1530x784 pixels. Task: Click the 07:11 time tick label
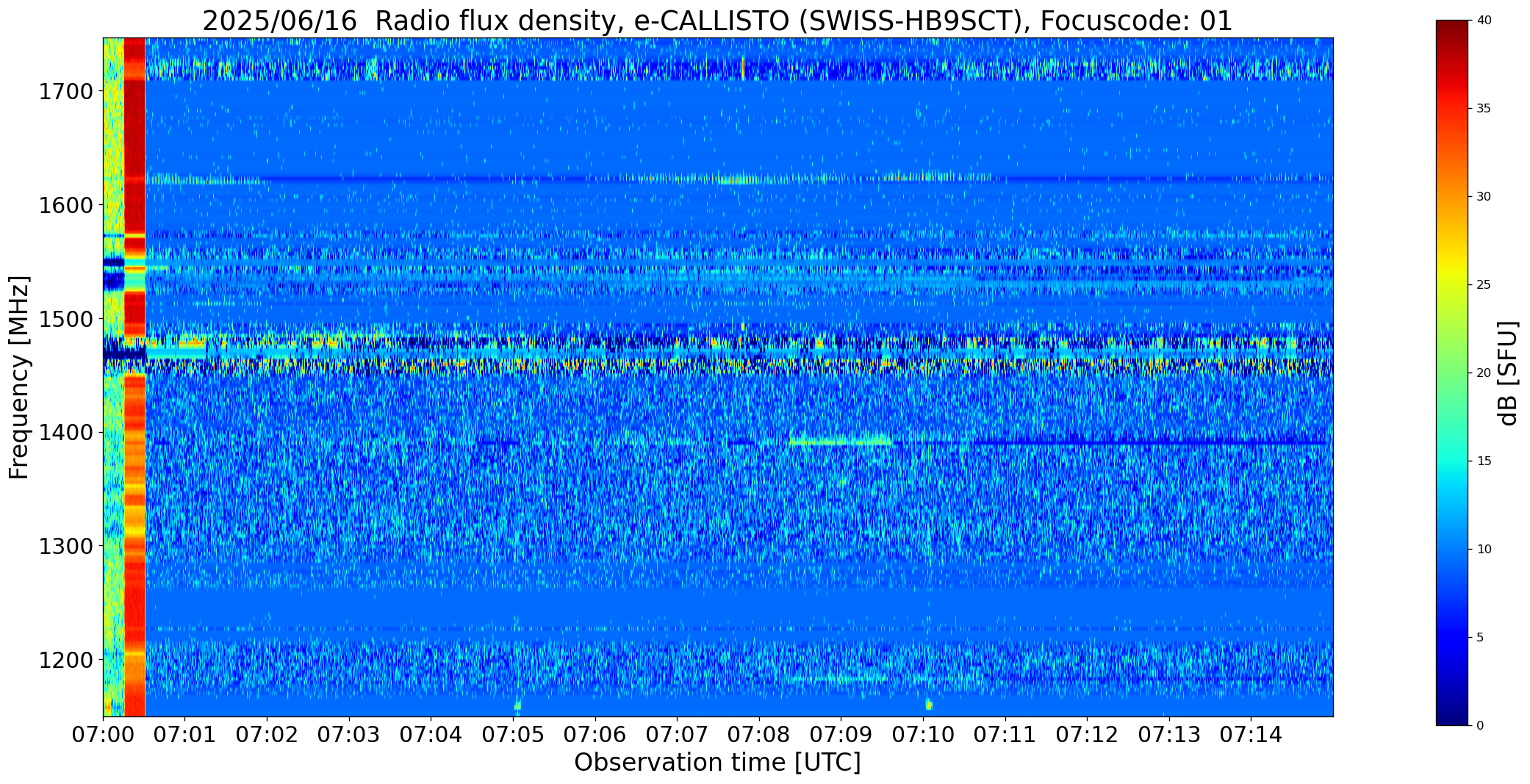(x=1005, y=735)
